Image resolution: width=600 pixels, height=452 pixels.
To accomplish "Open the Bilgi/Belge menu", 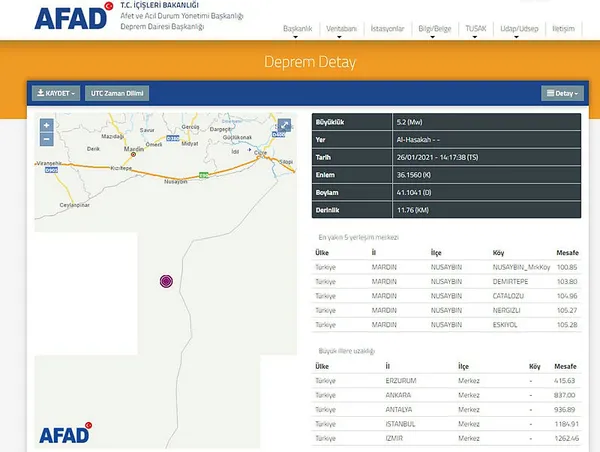I will coord(435,29).
